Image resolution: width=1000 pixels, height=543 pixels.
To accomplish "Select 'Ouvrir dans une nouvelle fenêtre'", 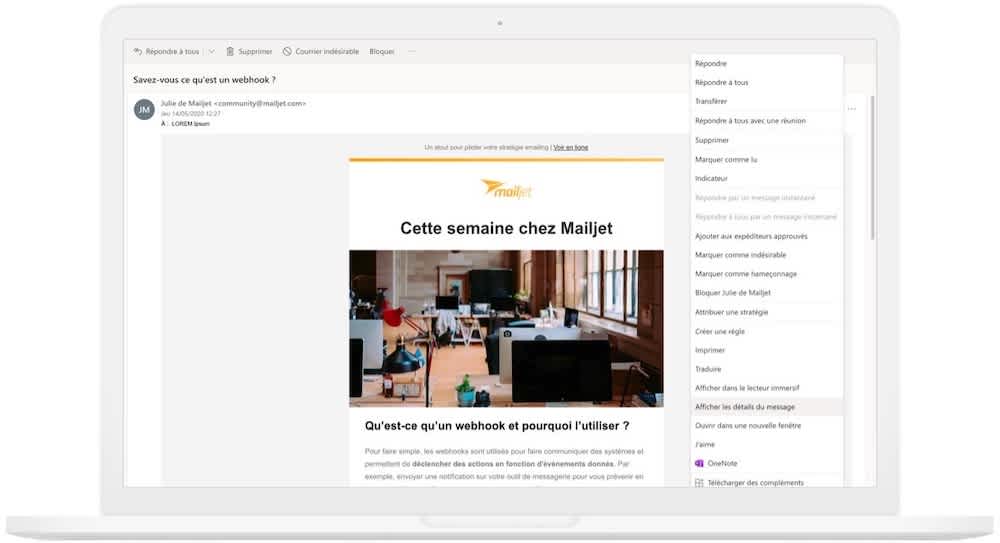I will click(767, 426).
